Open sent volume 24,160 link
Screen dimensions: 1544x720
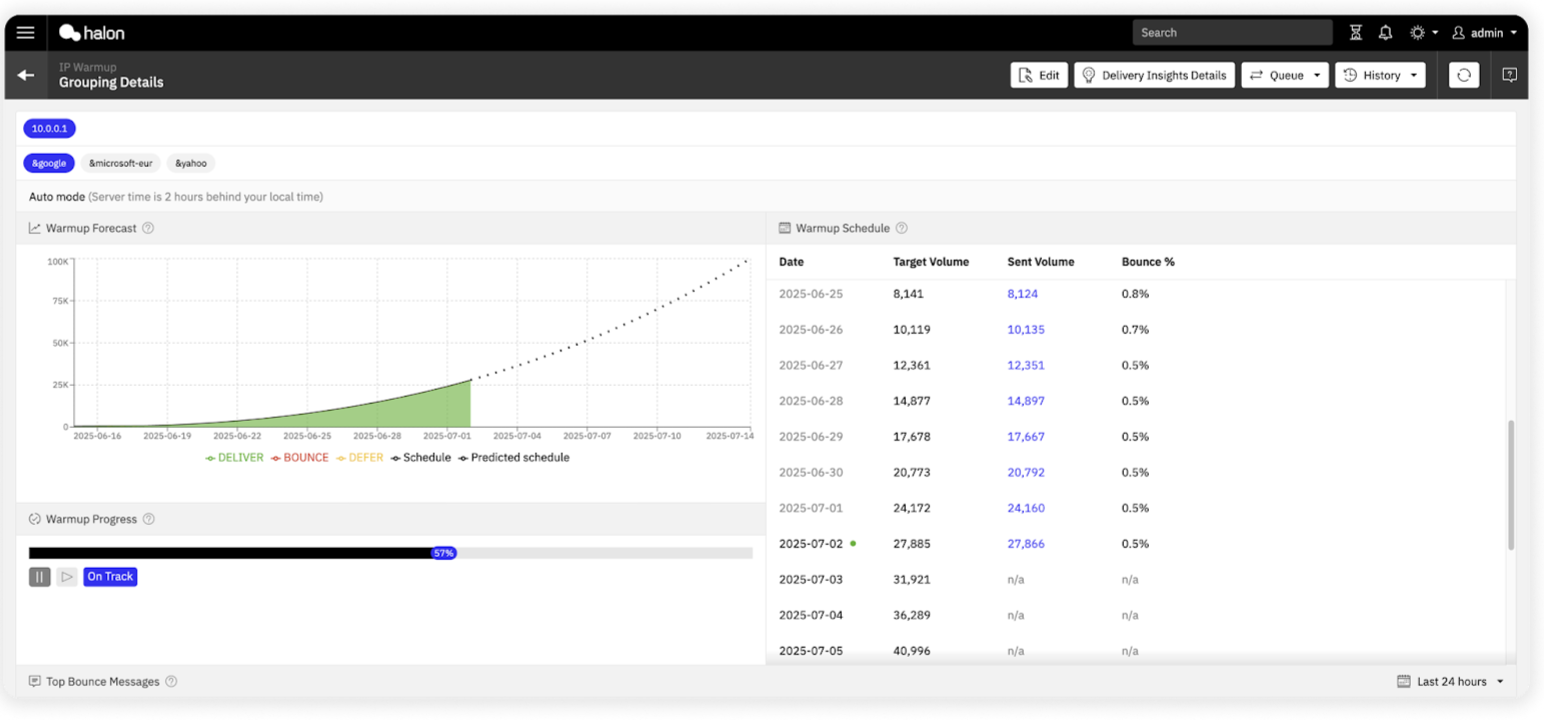pos(1026,508)
